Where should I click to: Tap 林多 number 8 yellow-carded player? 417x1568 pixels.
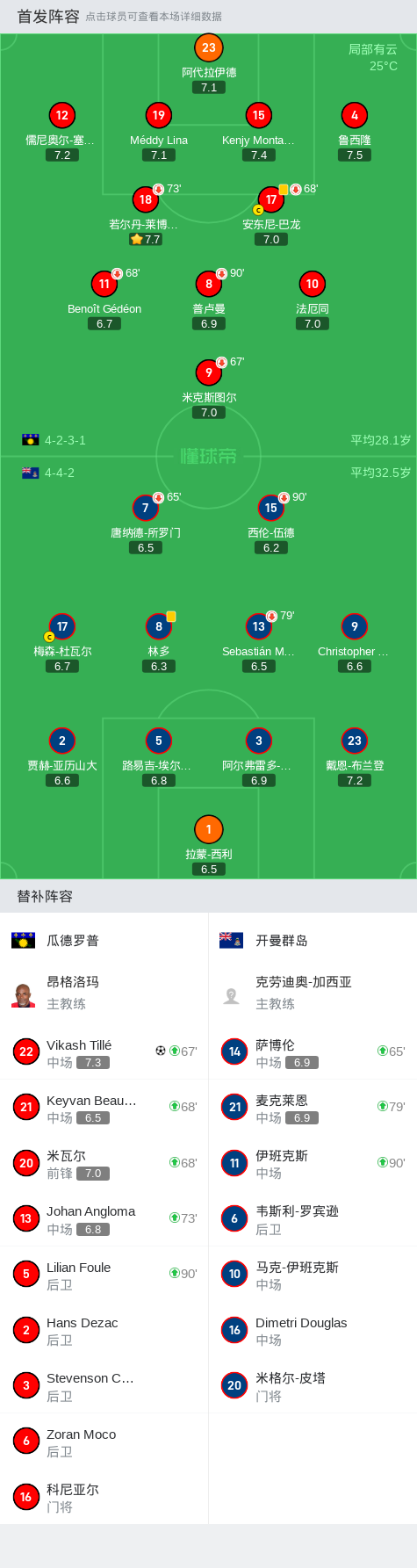159,626
